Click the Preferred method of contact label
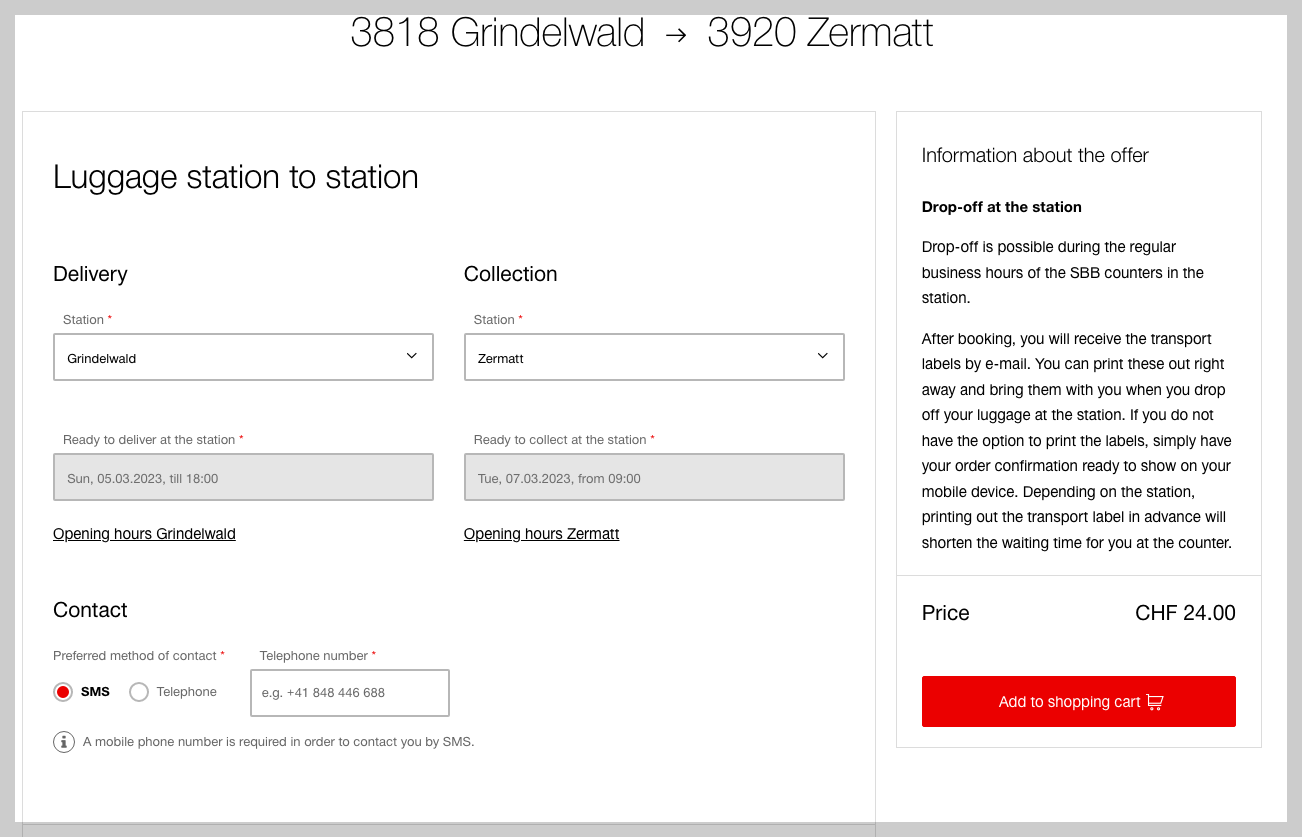Viewport: 1302px width, 837px height. click(x=139, y=656)
